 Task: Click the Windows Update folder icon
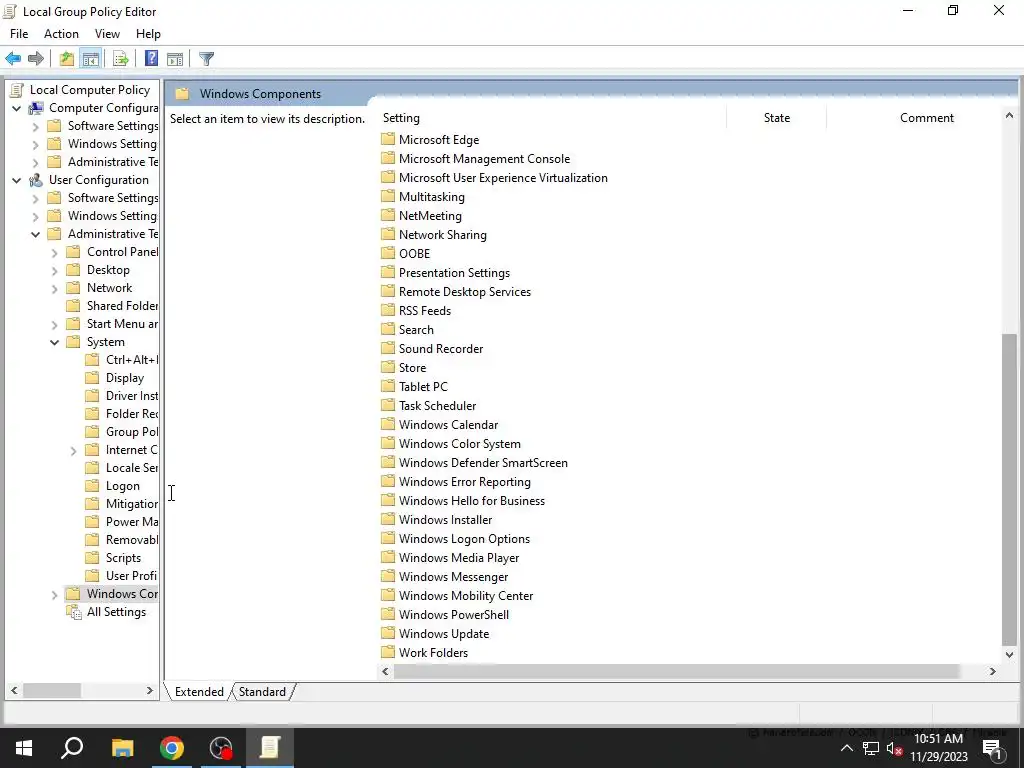pyautogui.click(x=388, y=633)
